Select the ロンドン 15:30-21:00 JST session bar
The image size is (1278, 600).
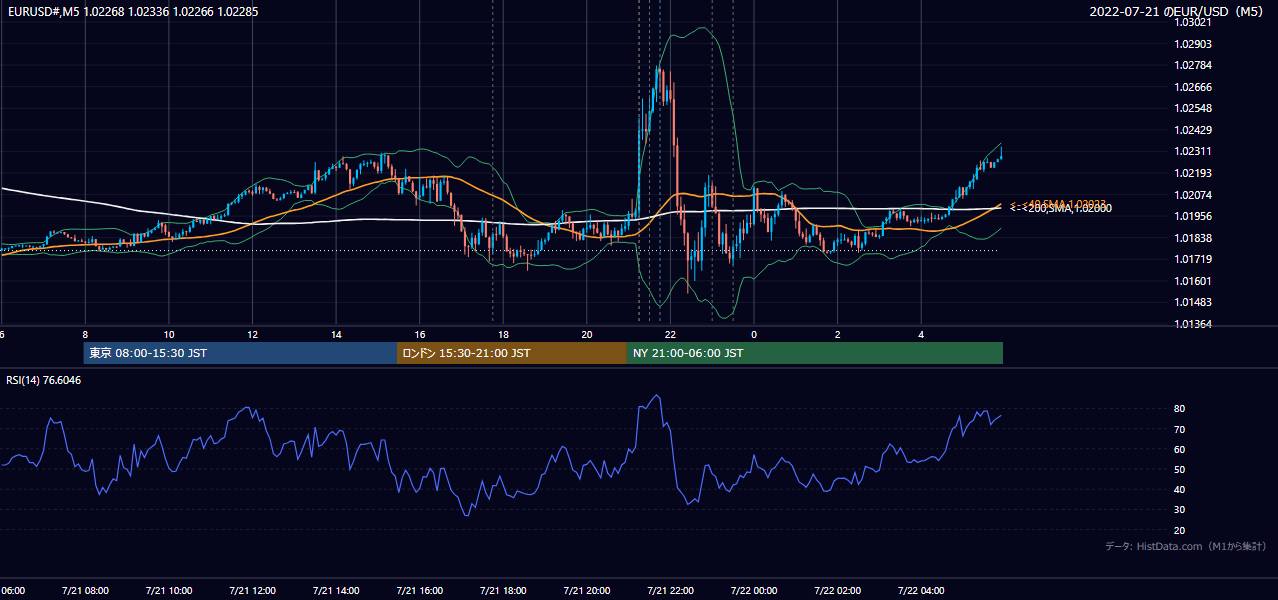coord(512,353)
